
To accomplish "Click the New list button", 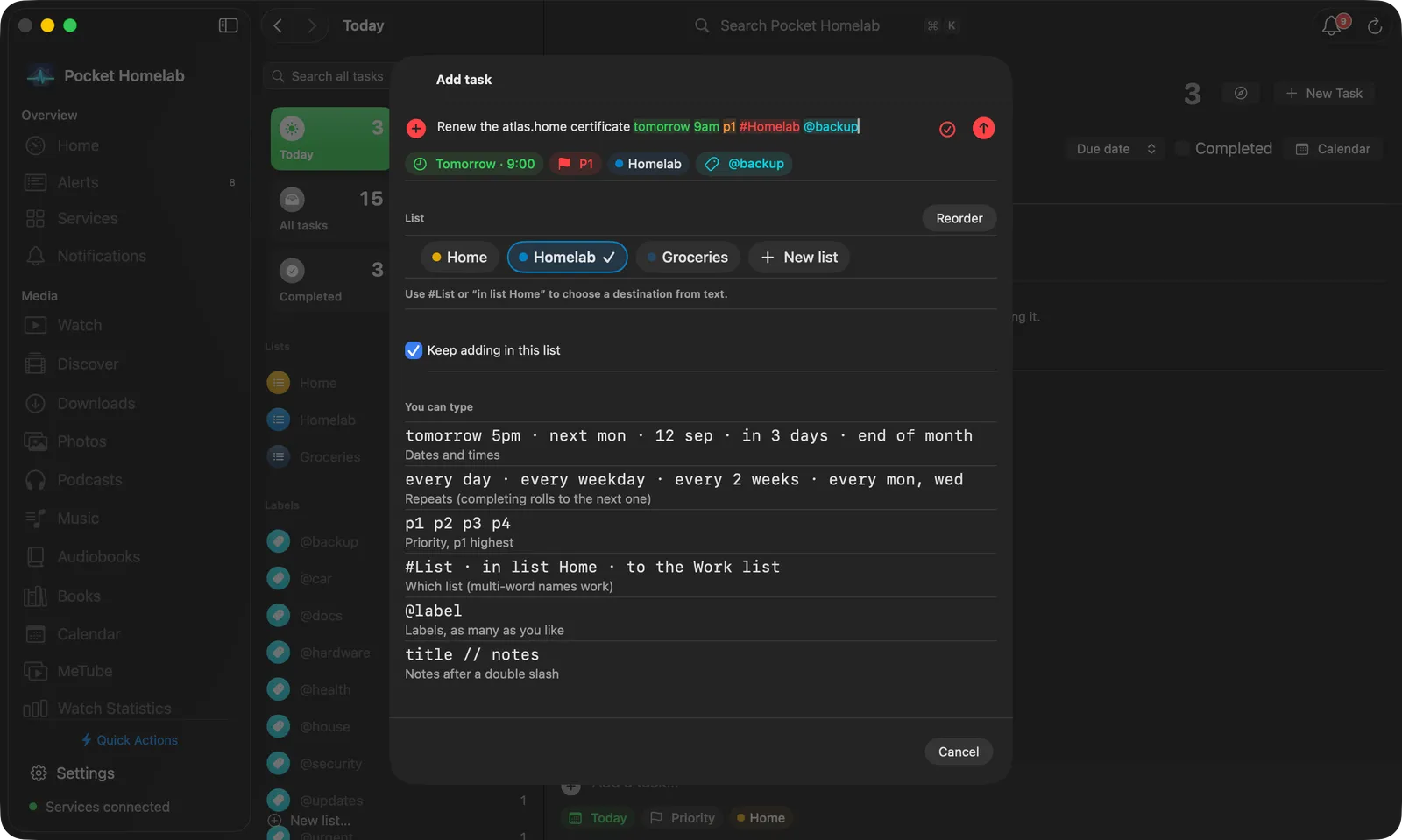I will 799,258.
